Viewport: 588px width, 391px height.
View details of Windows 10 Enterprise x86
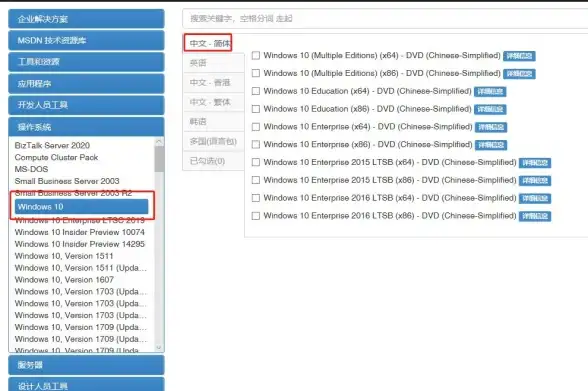tap(491, 145)
